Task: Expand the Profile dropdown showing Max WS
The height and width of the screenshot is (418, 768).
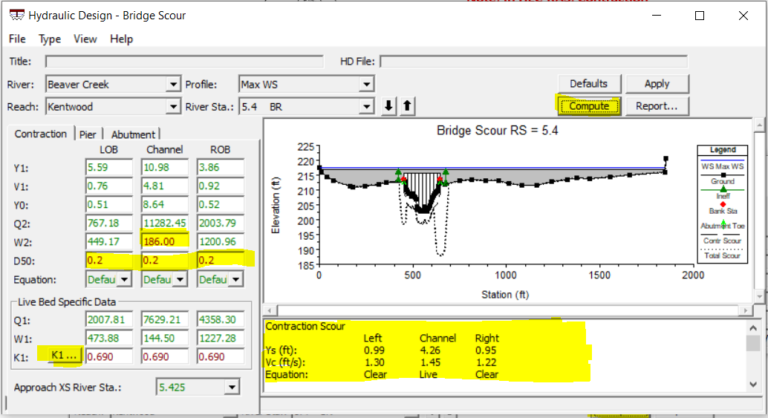Action: pyautogui.click(x=366, y=84)
